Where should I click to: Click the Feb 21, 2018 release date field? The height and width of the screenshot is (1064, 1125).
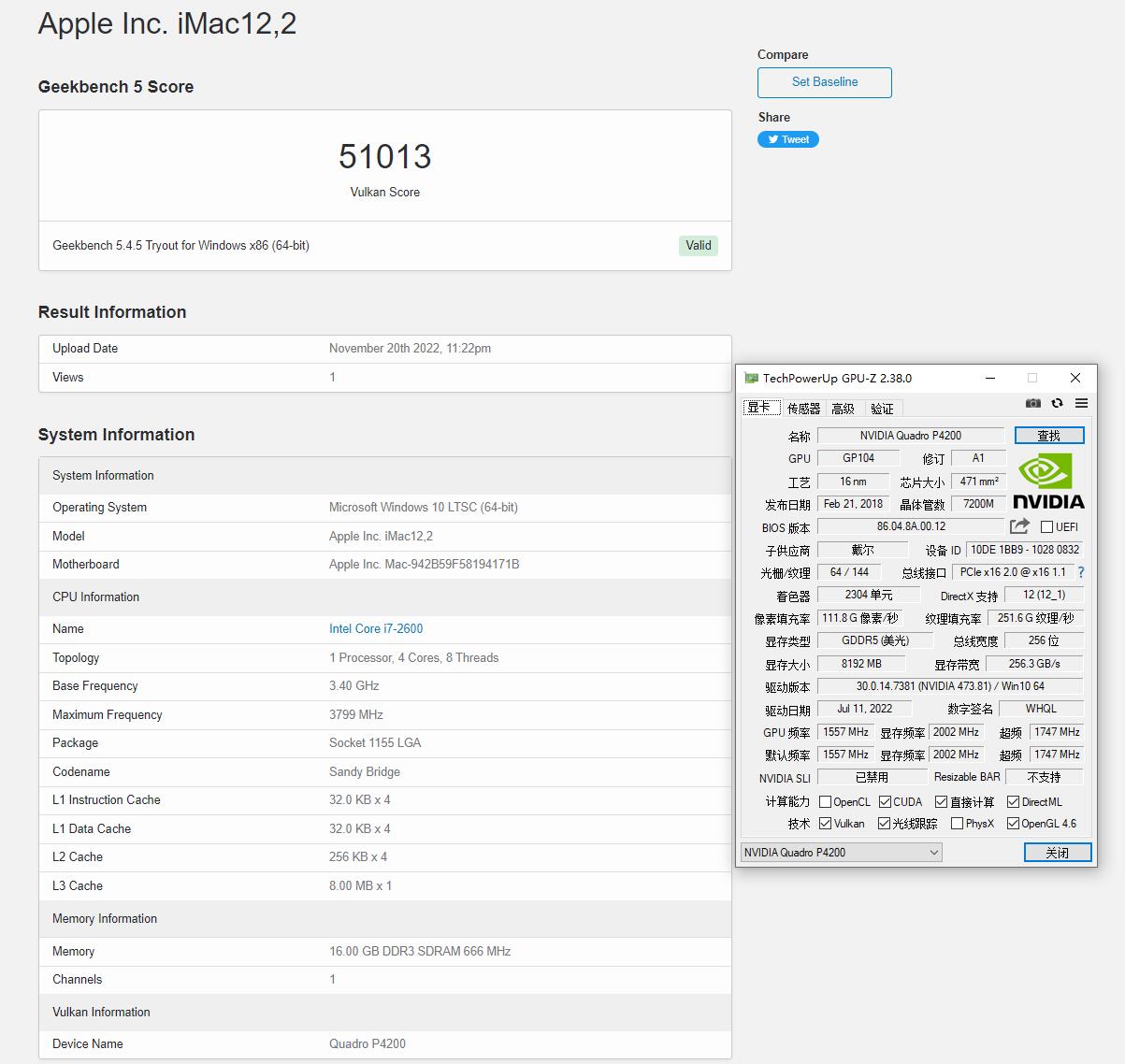(853, 504)
